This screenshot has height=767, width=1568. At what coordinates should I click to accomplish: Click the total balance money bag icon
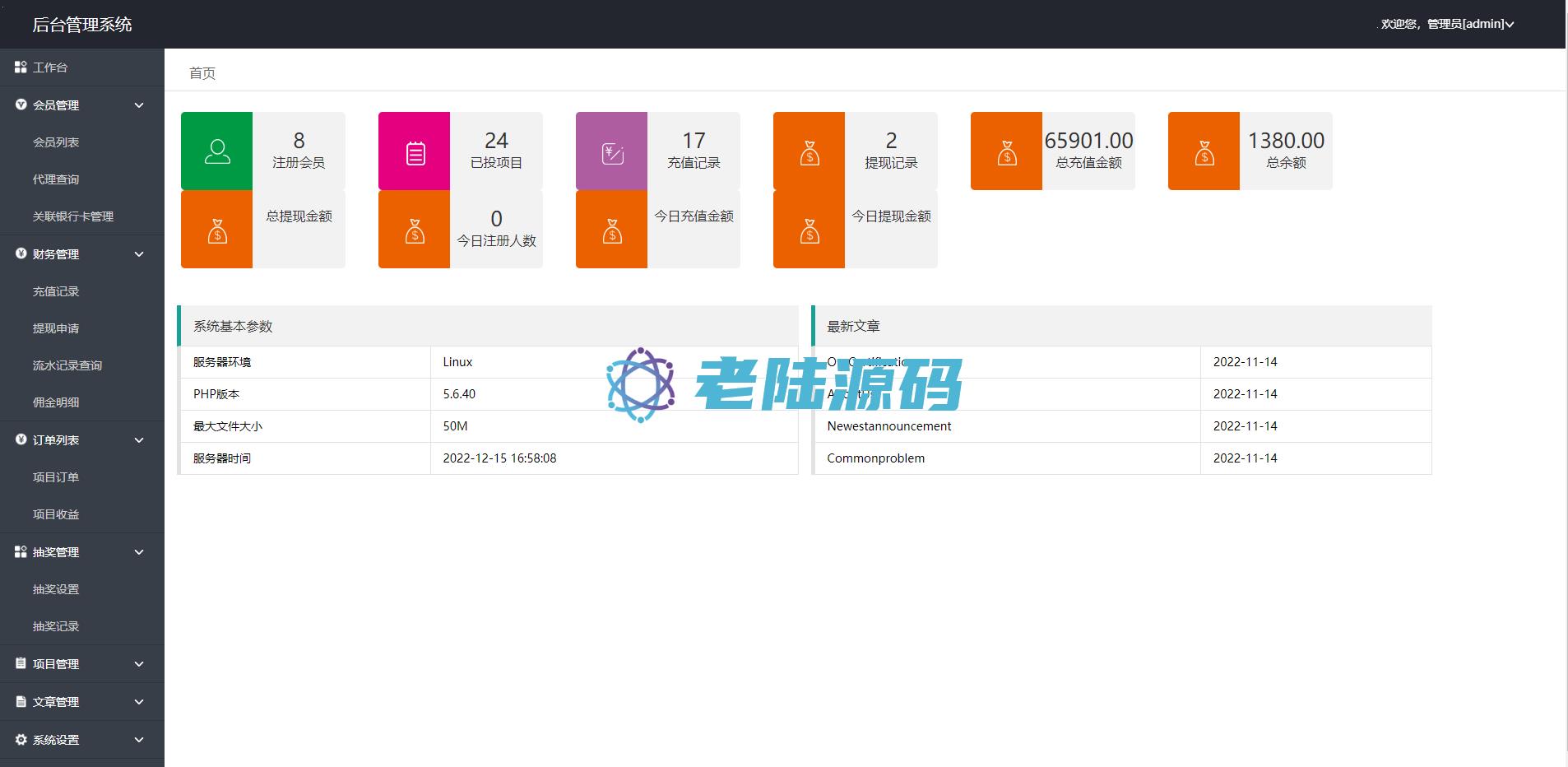pyautogui.click(x=1204, y=152)
